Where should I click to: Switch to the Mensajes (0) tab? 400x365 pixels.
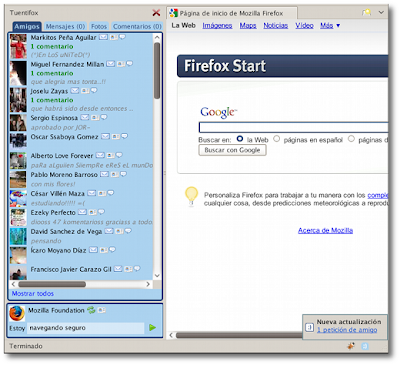pos(65,26)
